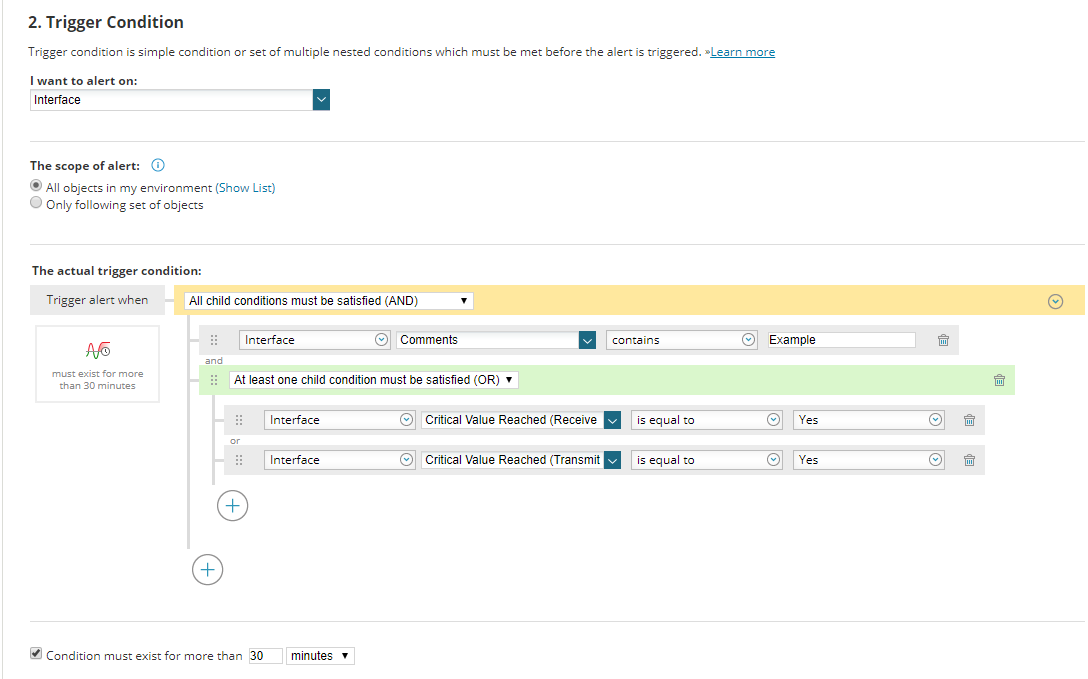This screenshot has height=679, width=1088.
Task: Click the Example value input field
Action: tap(842, 340)
